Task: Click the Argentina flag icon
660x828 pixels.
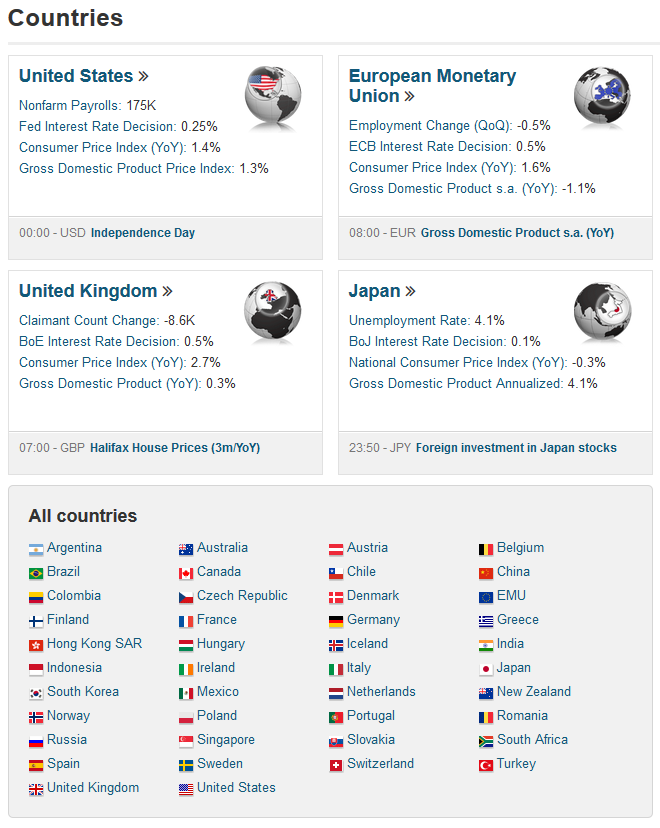Action: pyautogui.click(x=36, y=549)
